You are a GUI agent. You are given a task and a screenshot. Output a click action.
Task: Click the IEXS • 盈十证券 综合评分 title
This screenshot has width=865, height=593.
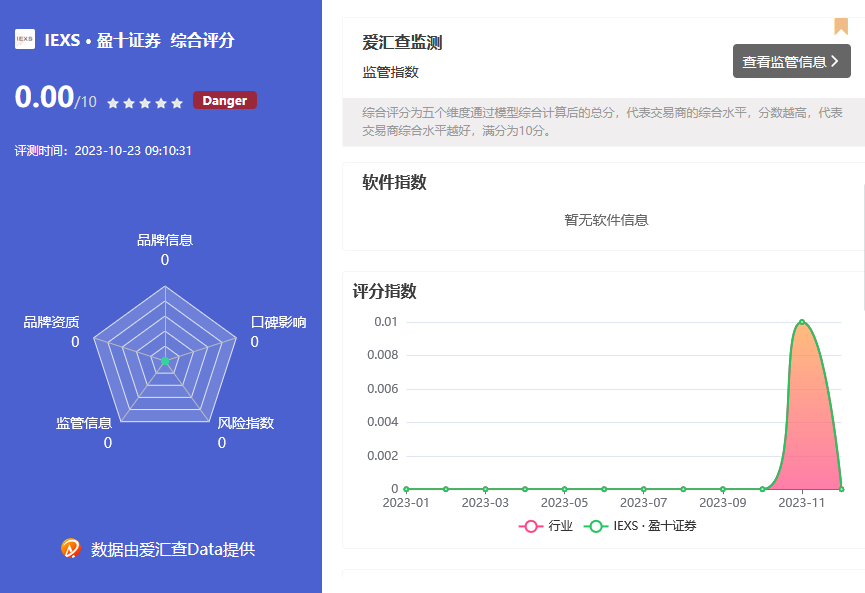click(139, 40)
